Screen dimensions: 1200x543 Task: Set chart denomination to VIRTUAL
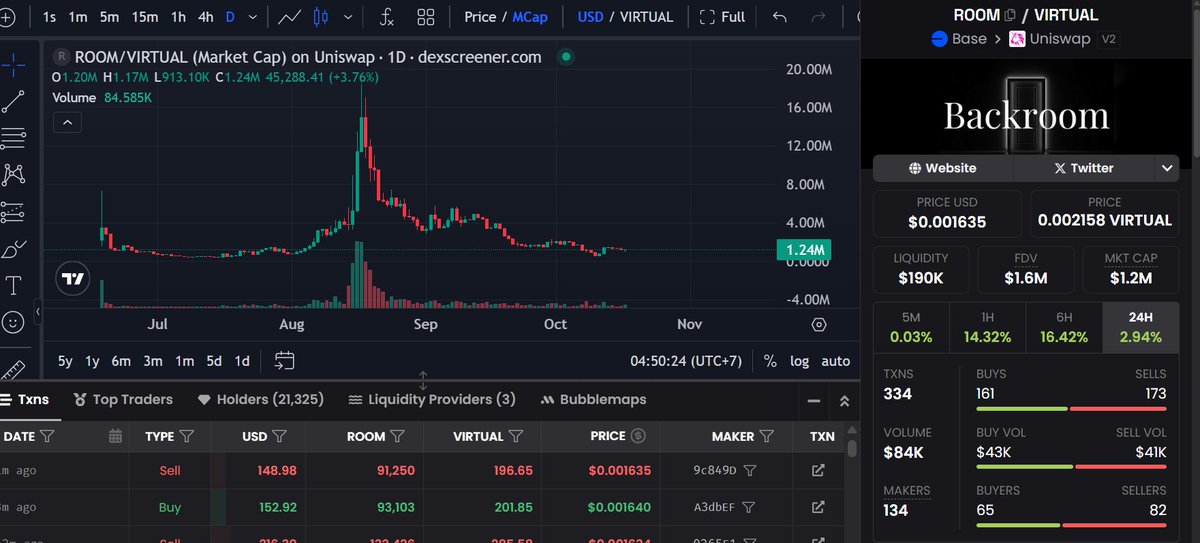point(648,17)
